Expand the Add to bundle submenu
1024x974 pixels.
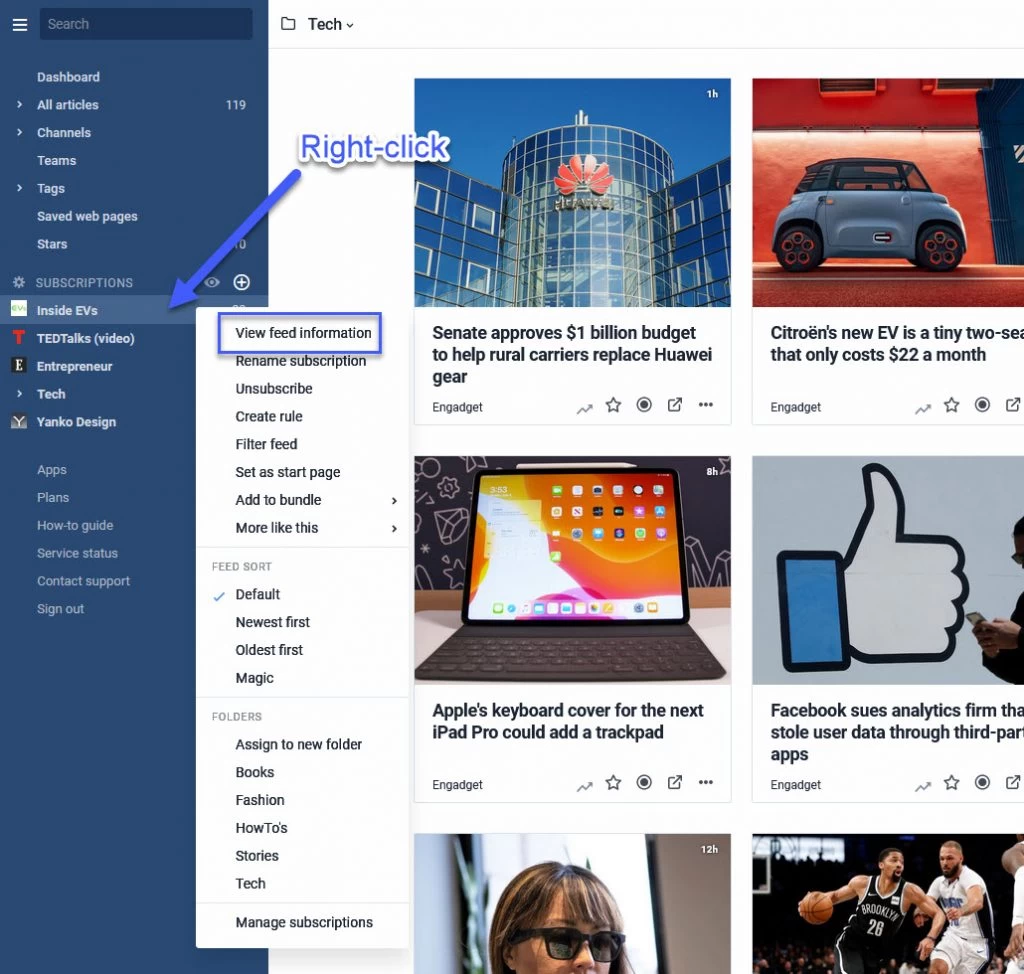[x=279, y=500]
